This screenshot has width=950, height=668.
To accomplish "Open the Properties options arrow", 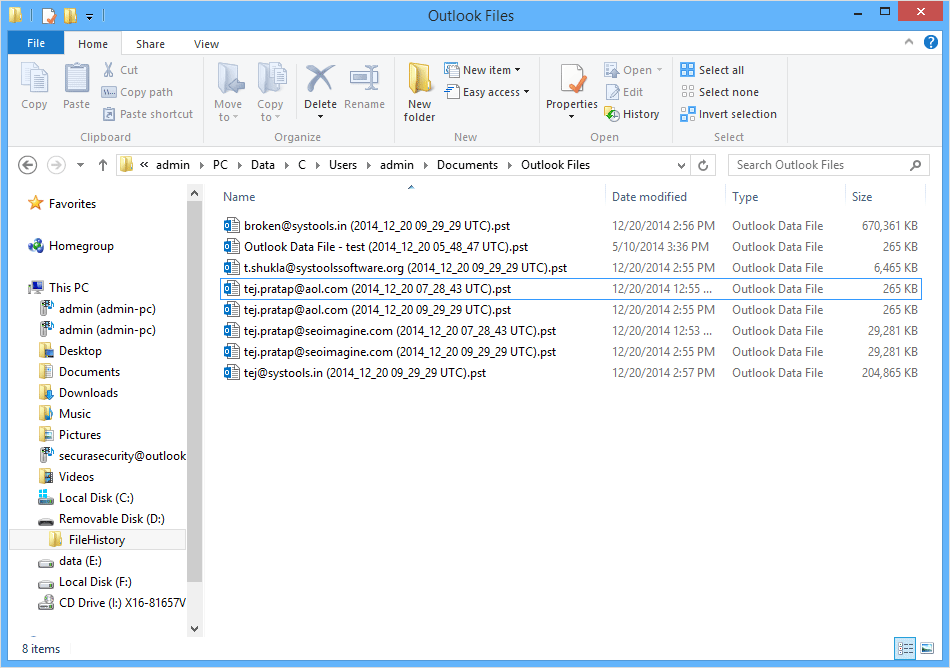I will point(571,117).
